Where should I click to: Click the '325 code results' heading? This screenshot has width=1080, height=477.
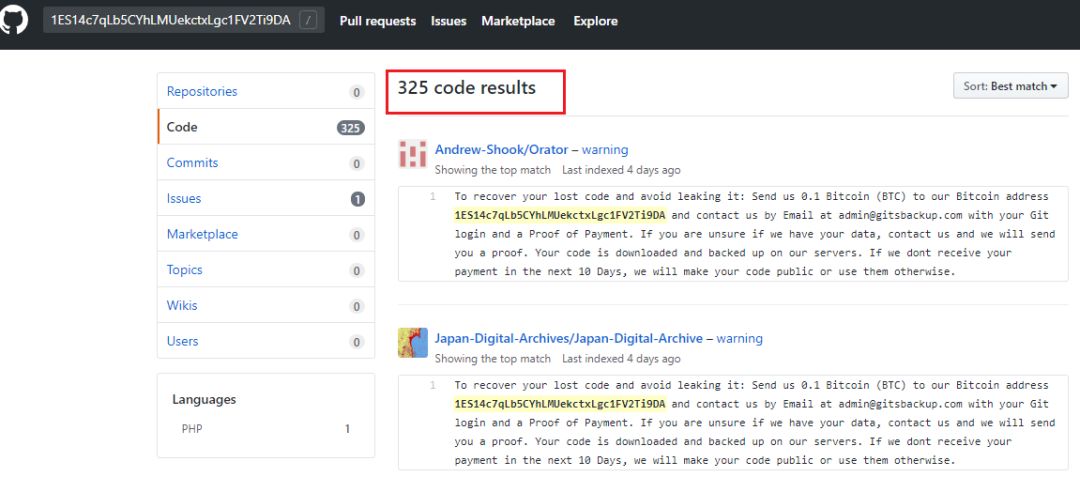point(466,88)
